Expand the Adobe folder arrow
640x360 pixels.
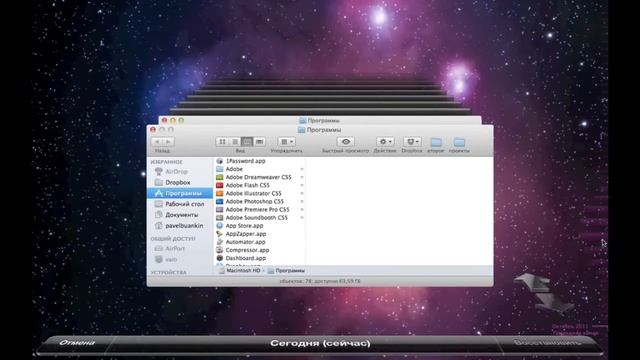coord(302,169)
